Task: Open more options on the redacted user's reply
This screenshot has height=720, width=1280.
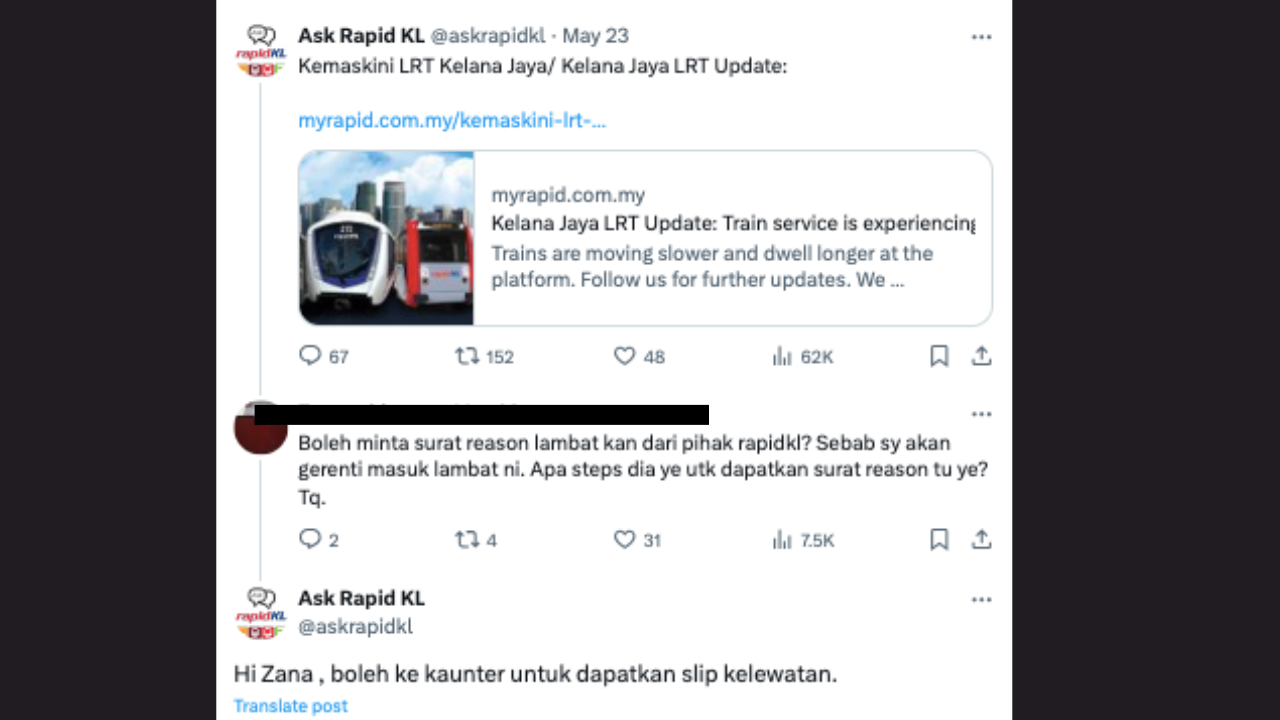Action: tap(982, 414)
